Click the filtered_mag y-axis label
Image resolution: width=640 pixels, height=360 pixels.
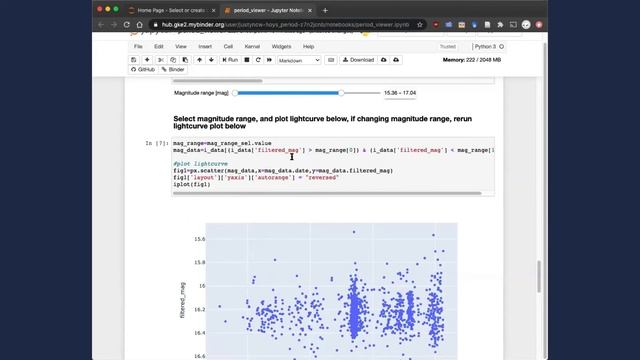(x=182, y=300)
